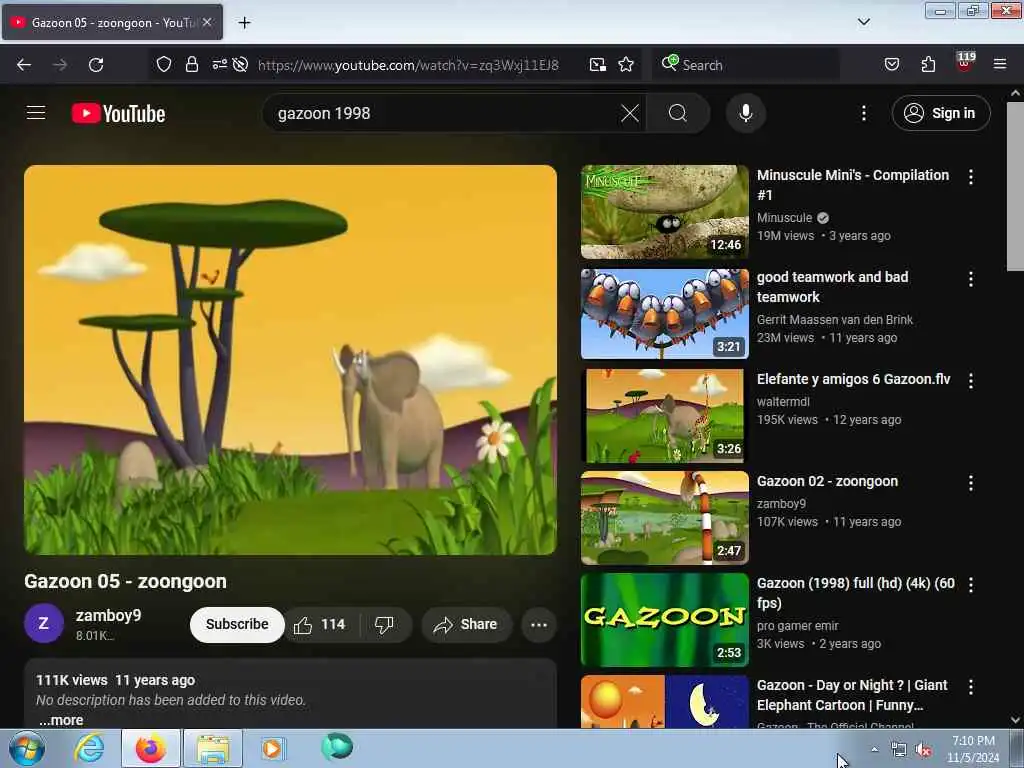The image size is (1024, 768).
Task: Click the muted volume tray icon
Action: (x=923, y=750)
